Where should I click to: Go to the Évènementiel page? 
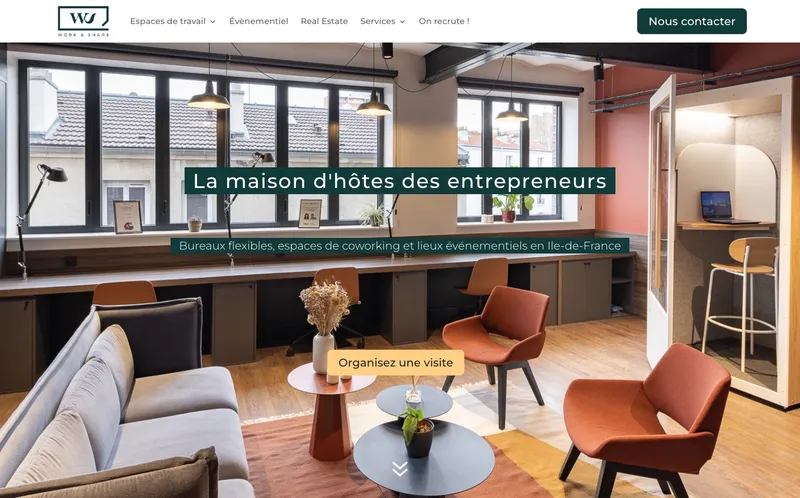(x=259, y=21)
